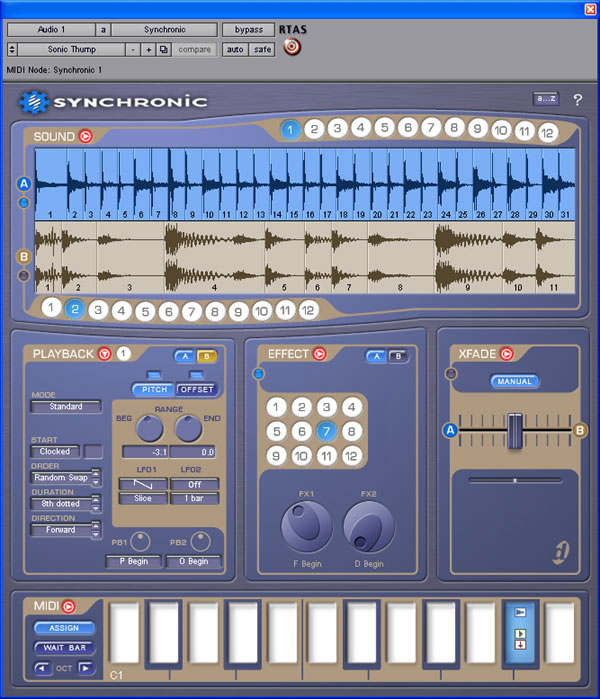The width and height of the screenshot is (600, 699).
Task: Select PLAYBACK tab B
Action: [x=207, y=356]
